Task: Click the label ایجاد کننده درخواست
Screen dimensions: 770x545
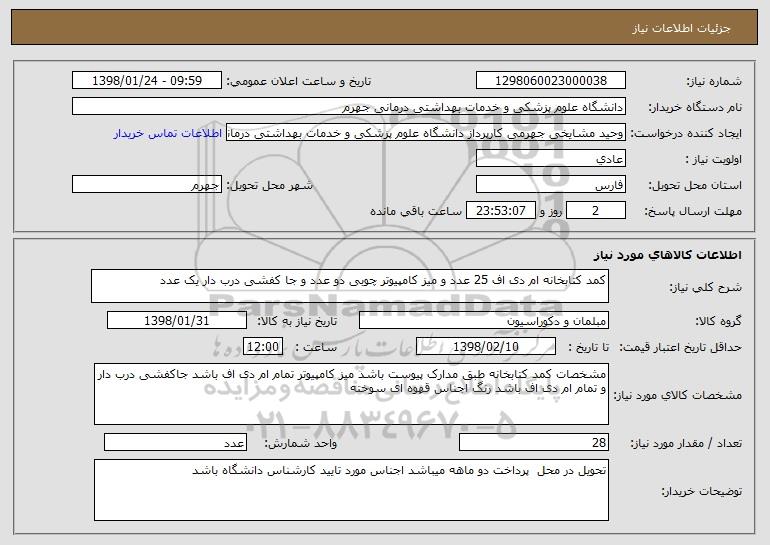Action: 686,134
